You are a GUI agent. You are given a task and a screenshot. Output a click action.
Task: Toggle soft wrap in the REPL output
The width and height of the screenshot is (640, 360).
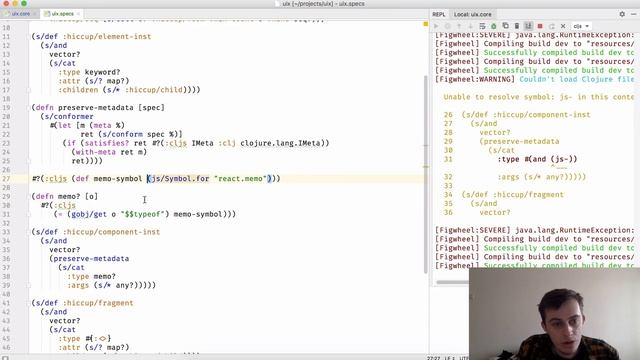pyautogui.click(x=482, y=26)
